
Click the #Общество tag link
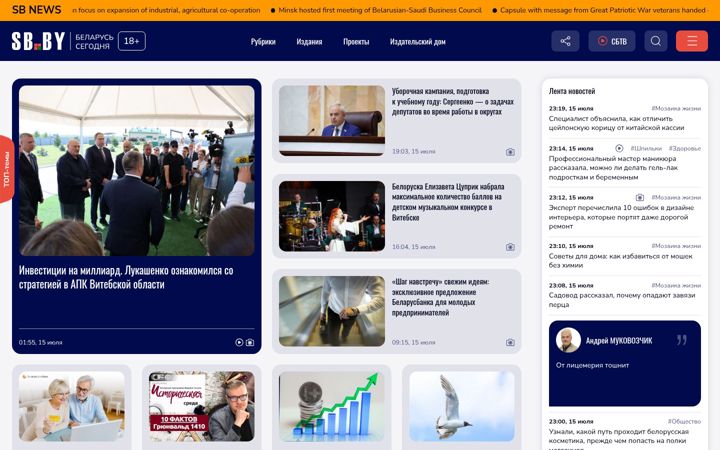click(684, 421)
